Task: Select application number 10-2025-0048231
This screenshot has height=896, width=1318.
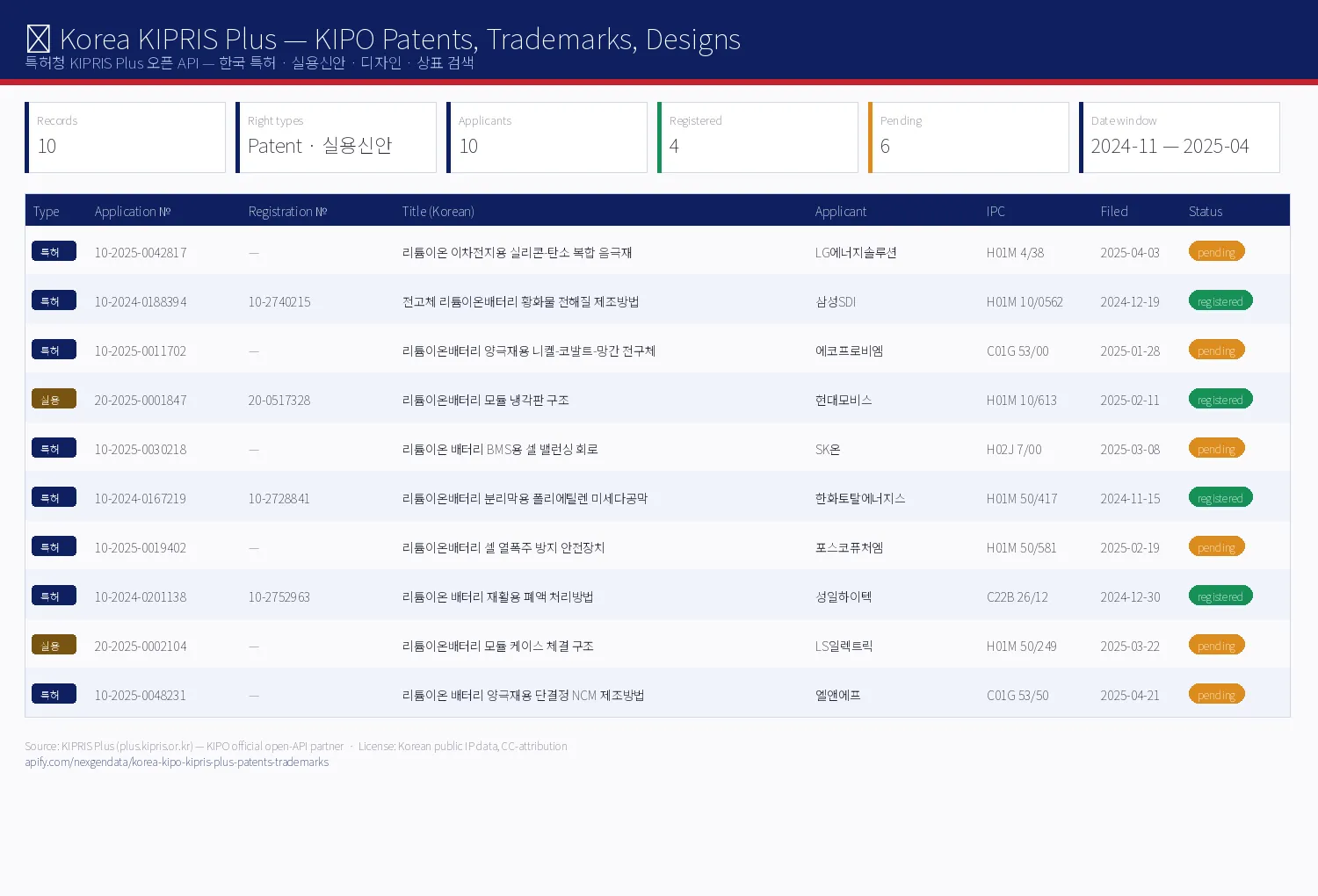Action: tap(141, 696)
